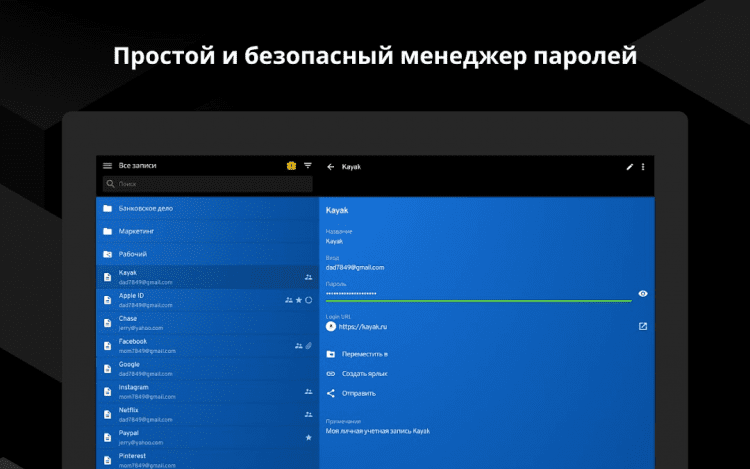Open the three-dot overflow menu

(x=643, y=167)
